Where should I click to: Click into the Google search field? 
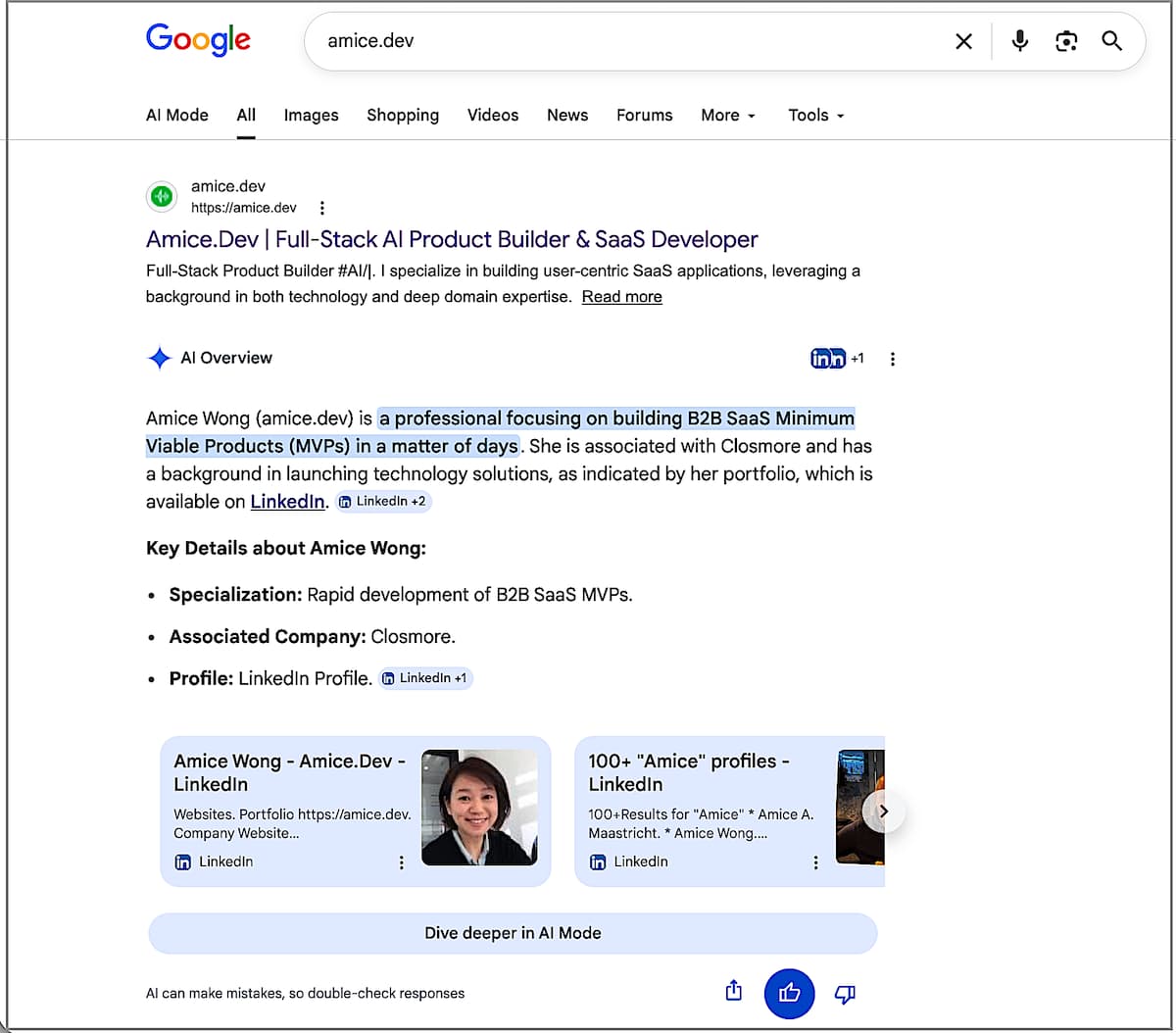click(627, 41)
